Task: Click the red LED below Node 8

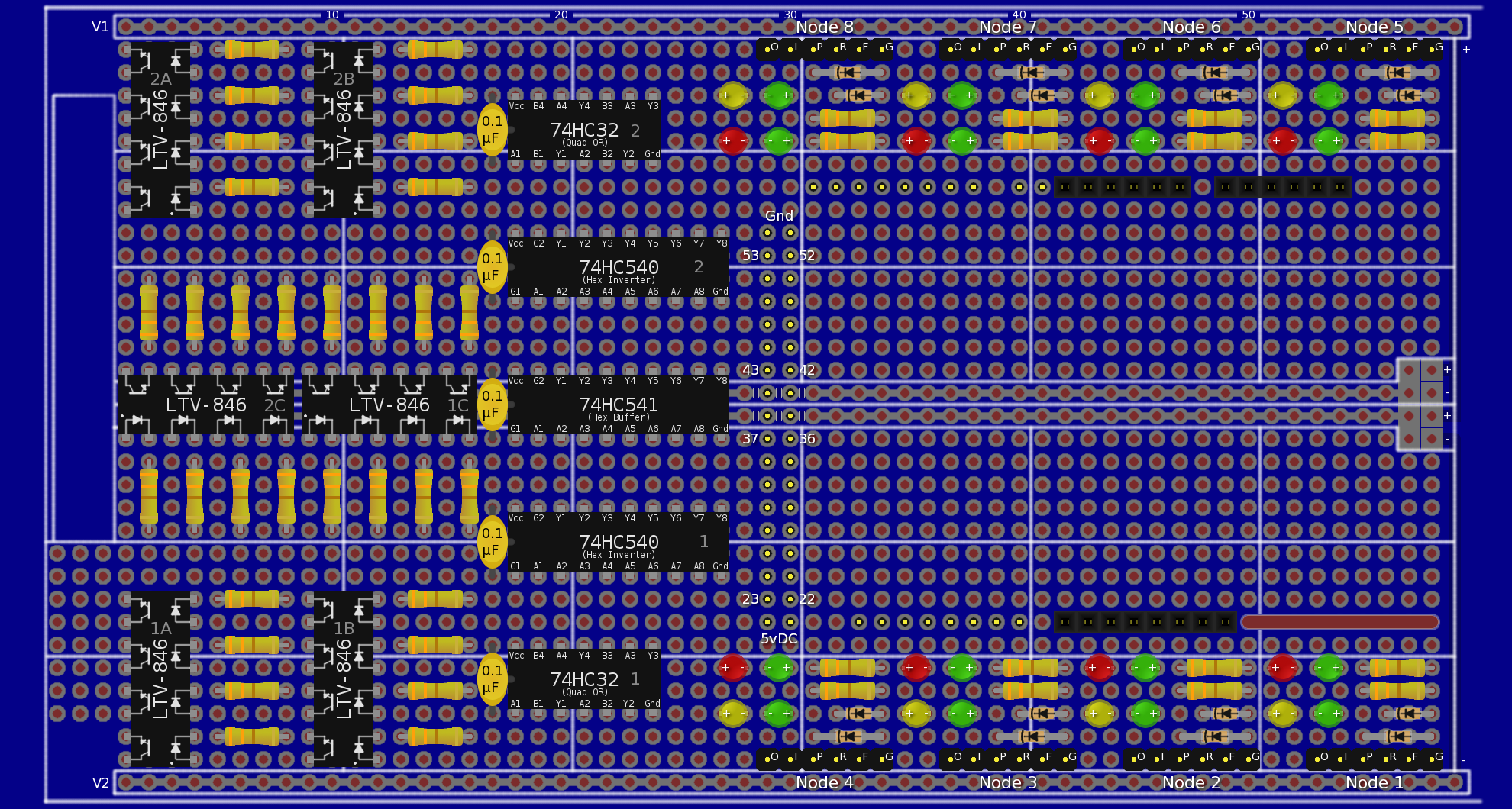Action: [733, 141]
